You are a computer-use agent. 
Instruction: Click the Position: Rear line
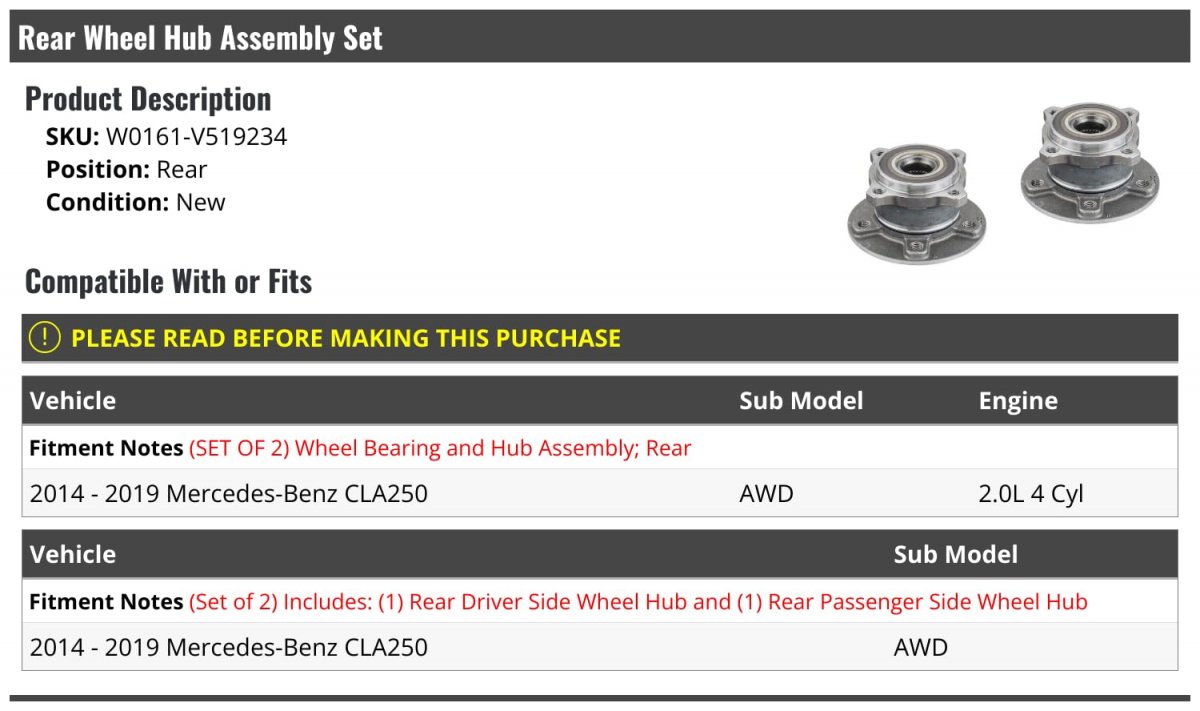(127, 170)
